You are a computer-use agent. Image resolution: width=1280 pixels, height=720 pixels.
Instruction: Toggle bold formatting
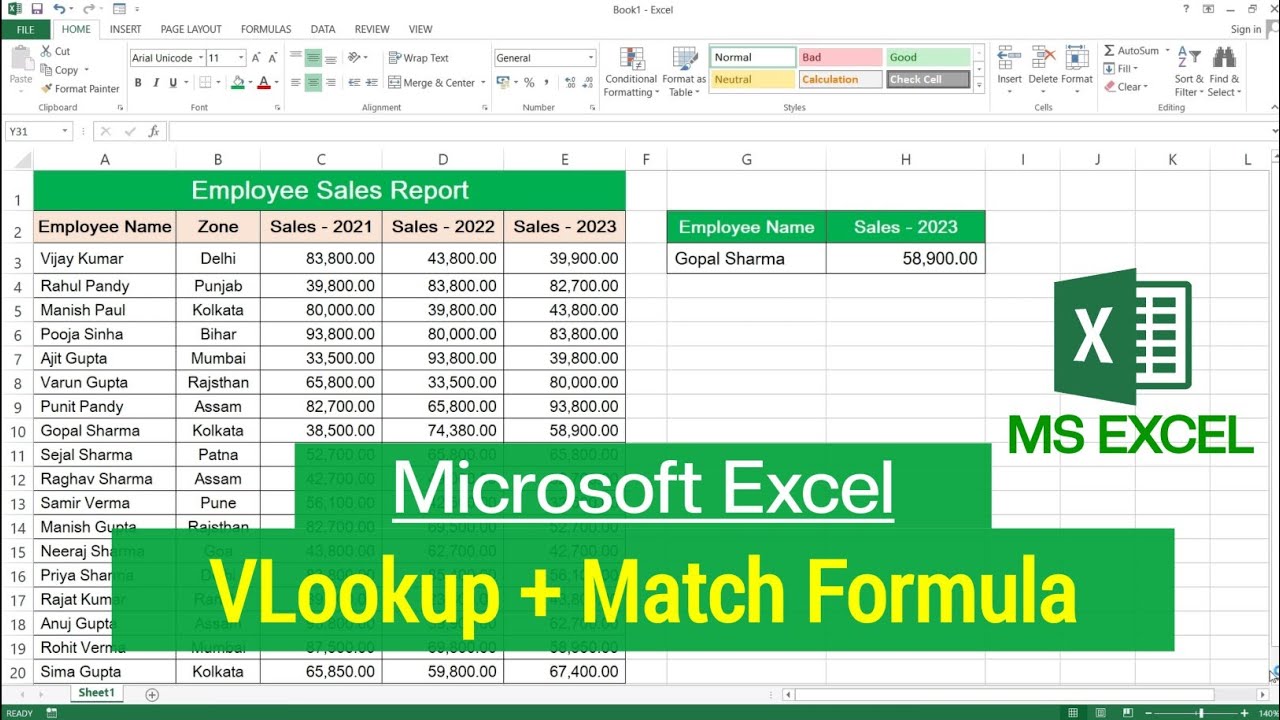[138, 83]
